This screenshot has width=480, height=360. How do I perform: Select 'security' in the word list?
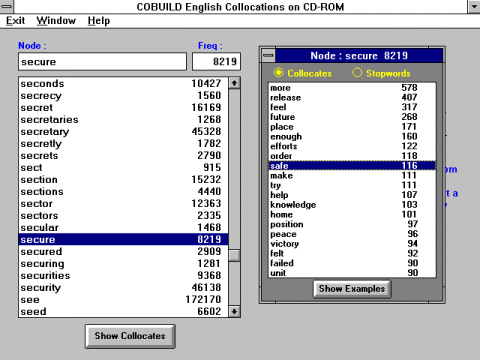pyautogui.click(x=123, y=287)
